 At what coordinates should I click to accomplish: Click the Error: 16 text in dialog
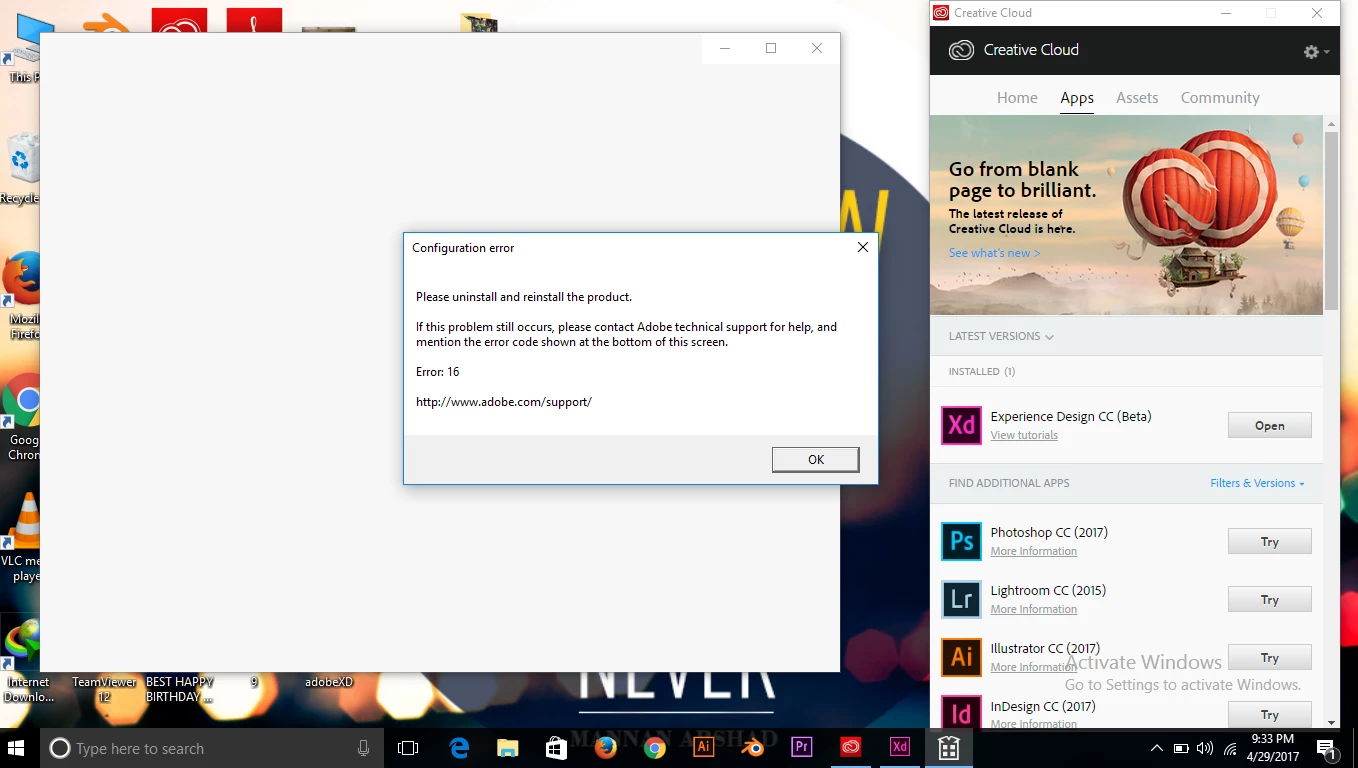click(438, 372)
